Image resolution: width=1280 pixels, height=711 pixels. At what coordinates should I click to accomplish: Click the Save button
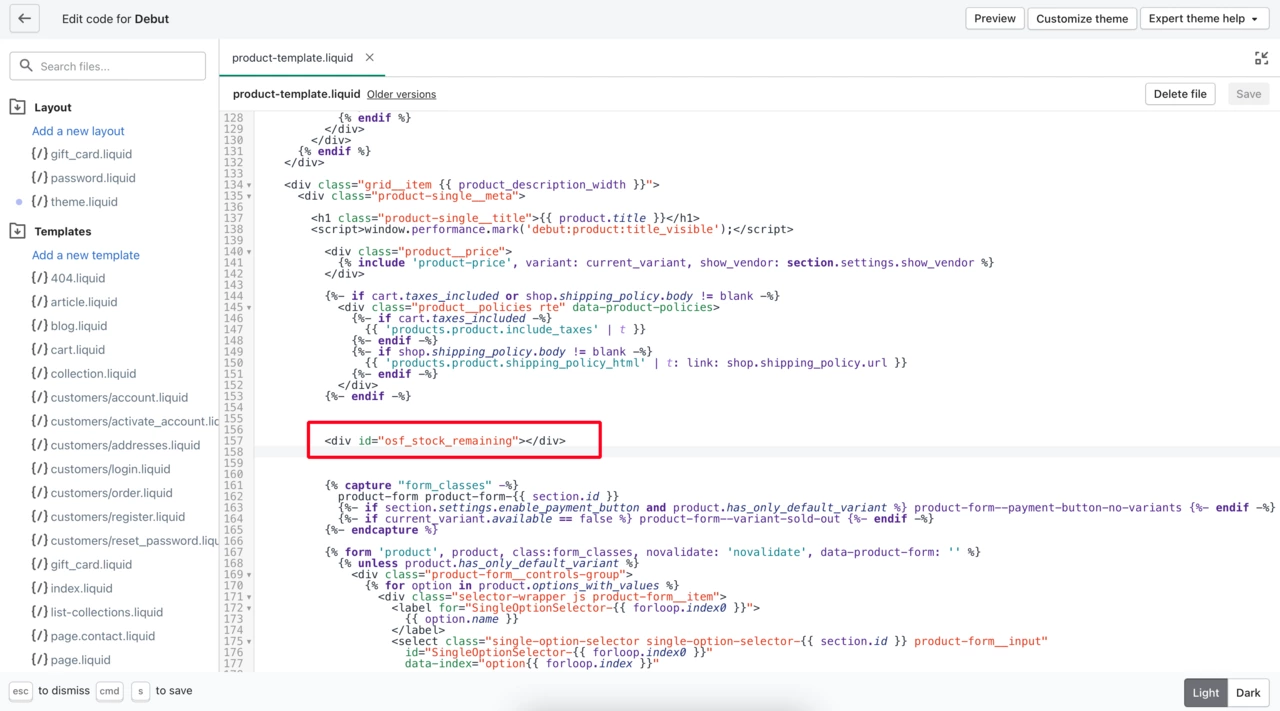[1248, 94]
